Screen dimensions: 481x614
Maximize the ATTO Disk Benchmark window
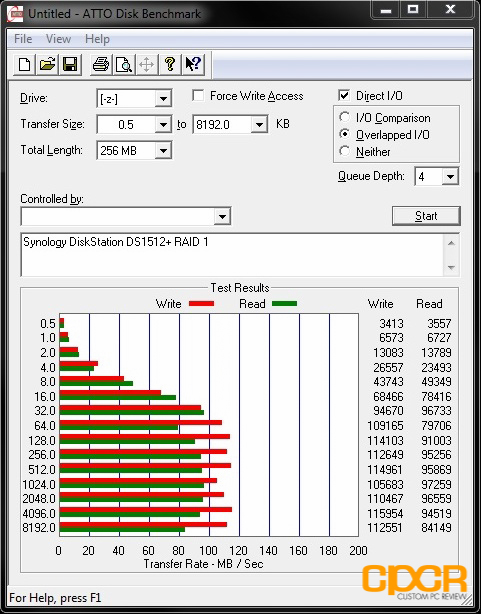(x=413, y=10)
